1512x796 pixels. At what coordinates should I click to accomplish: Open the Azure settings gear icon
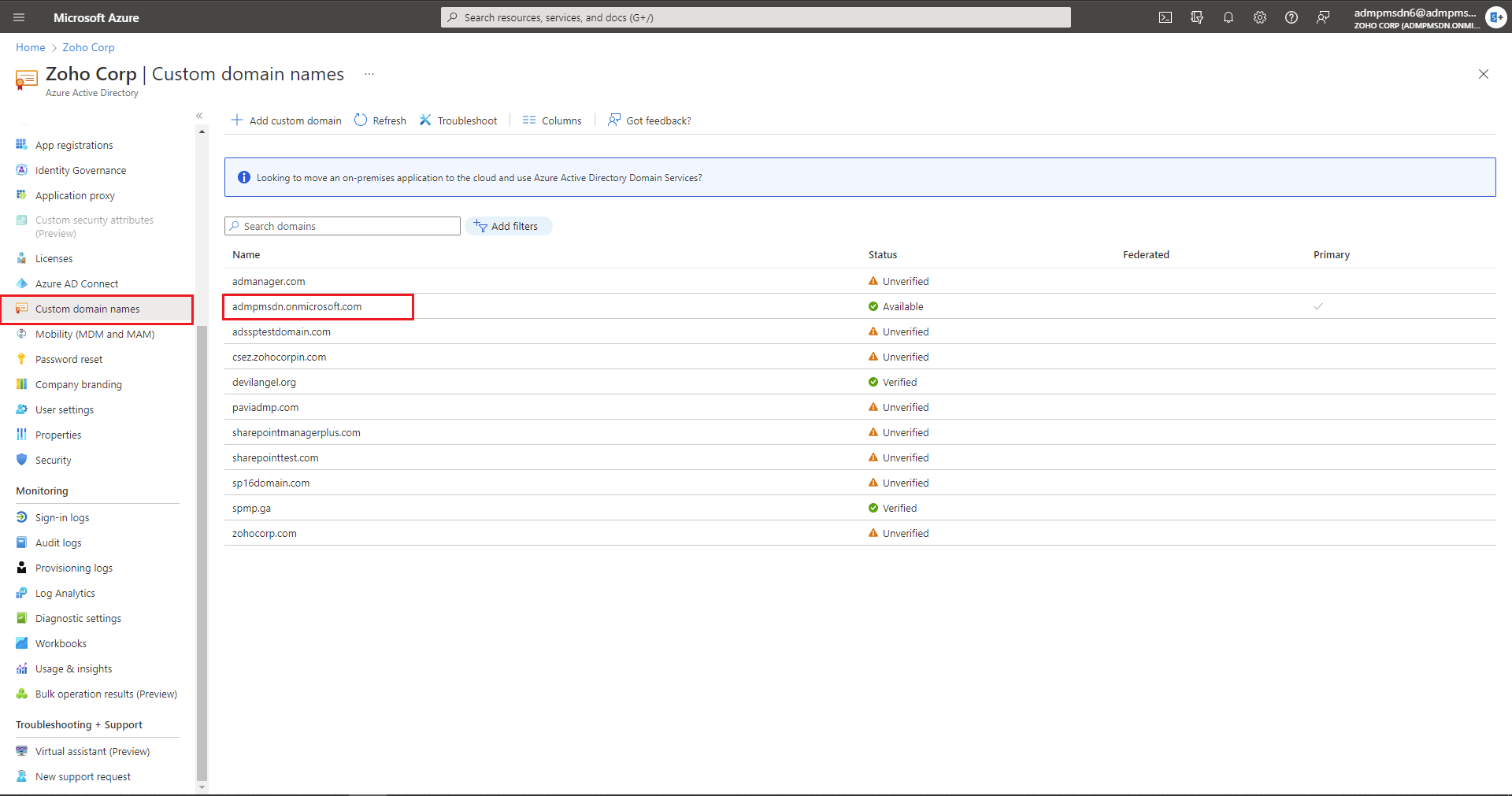(1260, 17)
